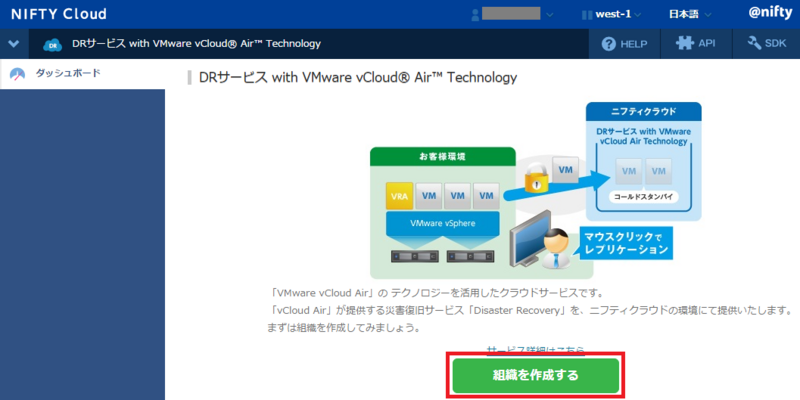This screenshot has width=800, height=400.
Task: Expand the service menu chevron at left
Action: 14,44
